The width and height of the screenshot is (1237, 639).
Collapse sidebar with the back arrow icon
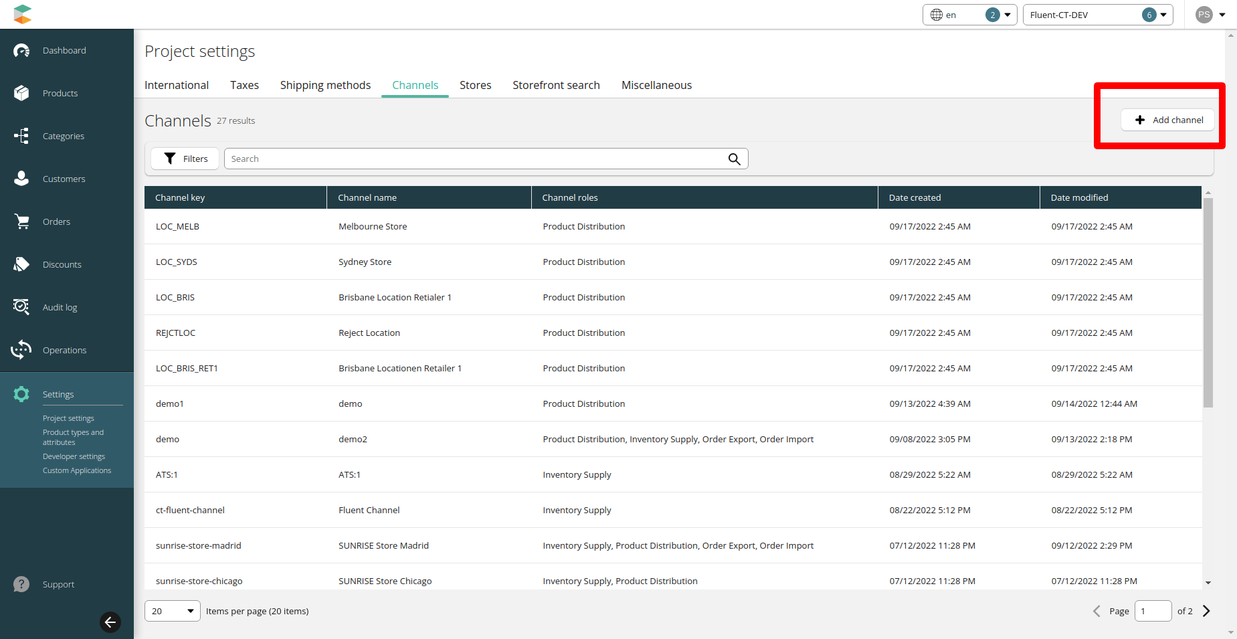pos(111,622)
